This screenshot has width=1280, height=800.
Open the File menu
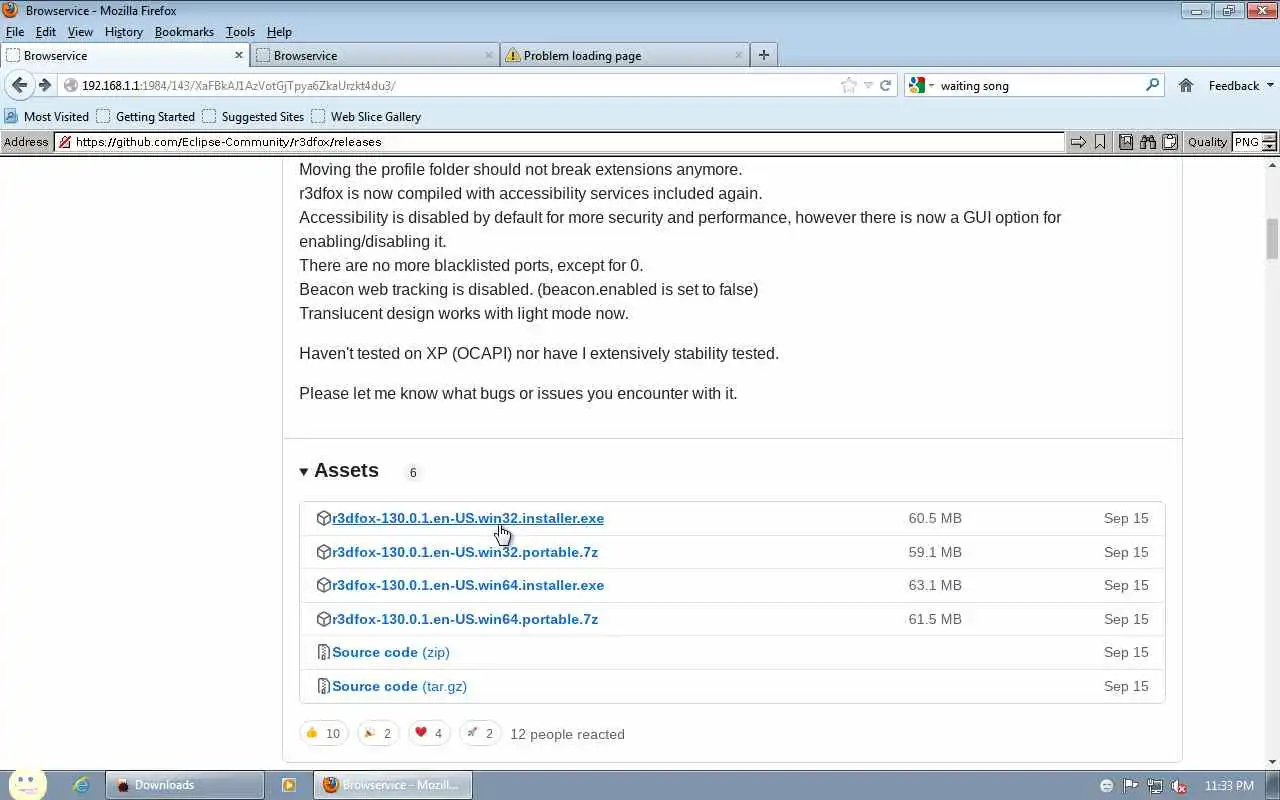click(x=15, y=32)
